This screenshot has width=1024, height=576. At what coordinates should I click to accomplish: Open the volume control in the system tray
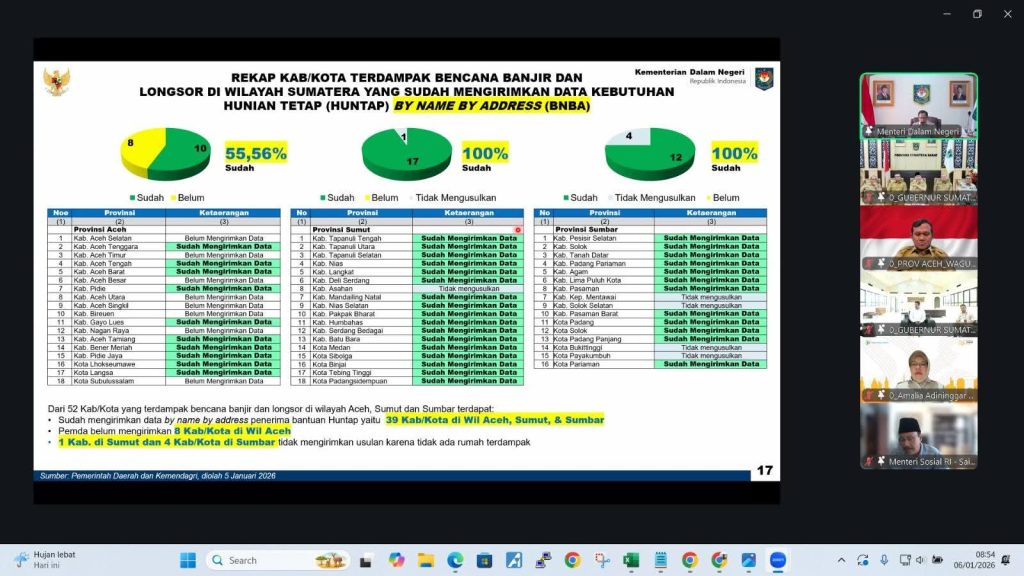click(920, 560)
